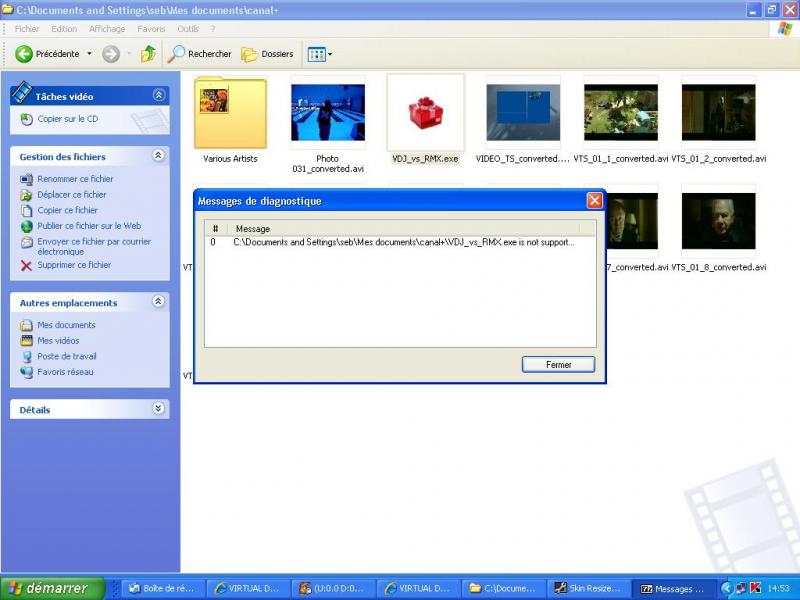Image resolution: width=800 pixels, height=600 pixels.
Task: Click Renommer ce fichier link
Action: [x=75, y=179]
